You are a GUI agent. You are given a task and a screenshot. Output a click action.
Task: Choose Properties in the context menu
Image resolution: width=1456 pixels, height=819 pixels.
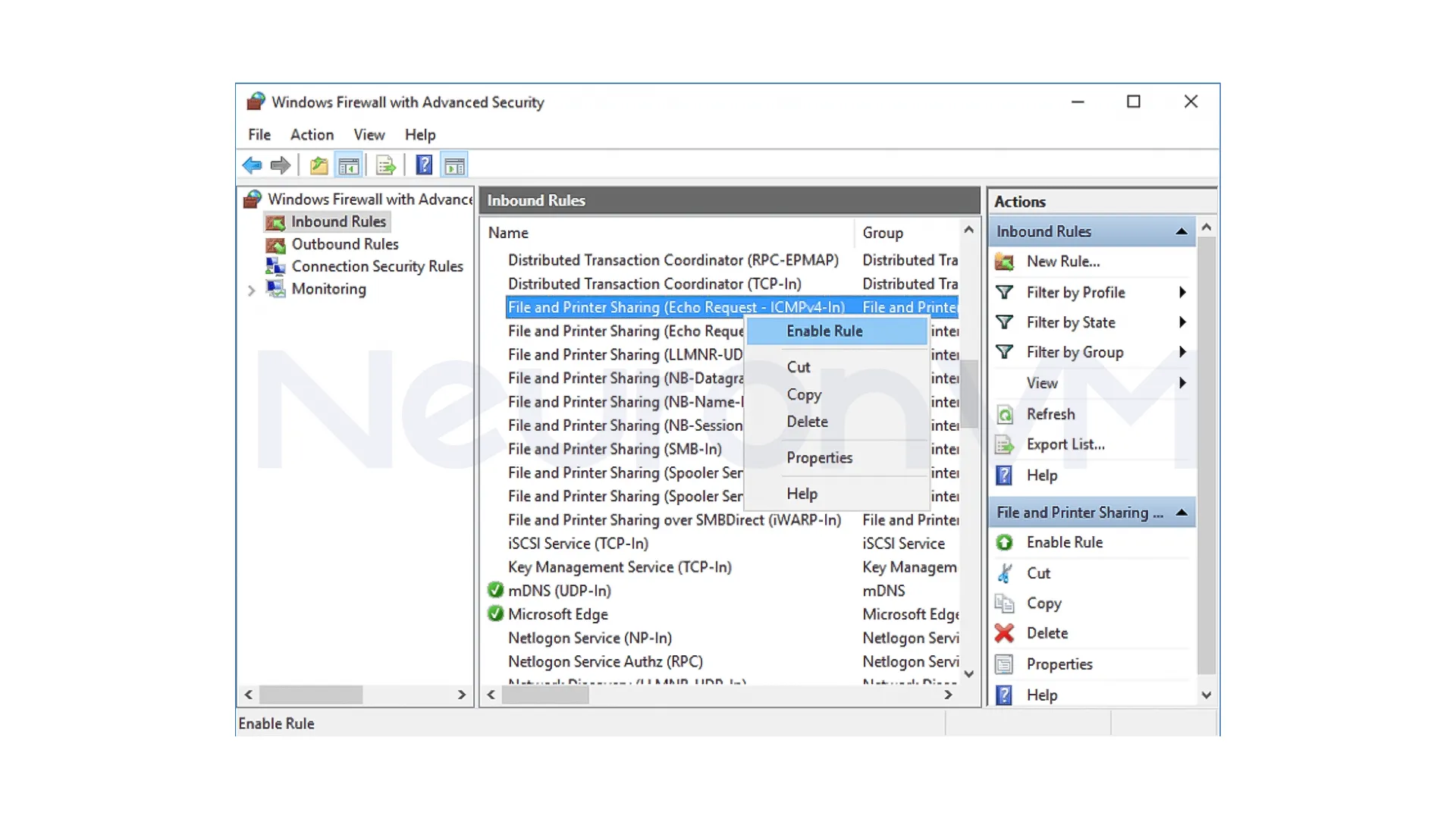pos(819,458)
